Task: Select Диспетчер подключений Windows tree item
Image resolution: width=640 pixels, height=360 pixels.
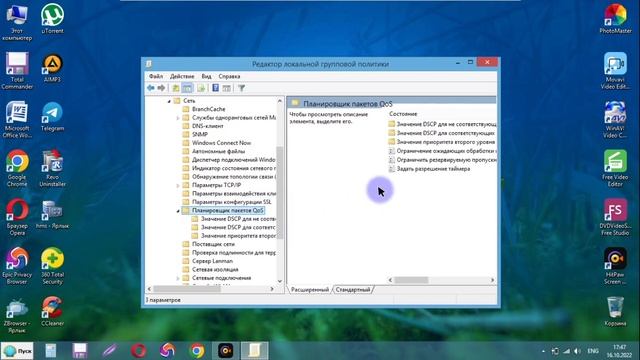Action: pos(233,160)
